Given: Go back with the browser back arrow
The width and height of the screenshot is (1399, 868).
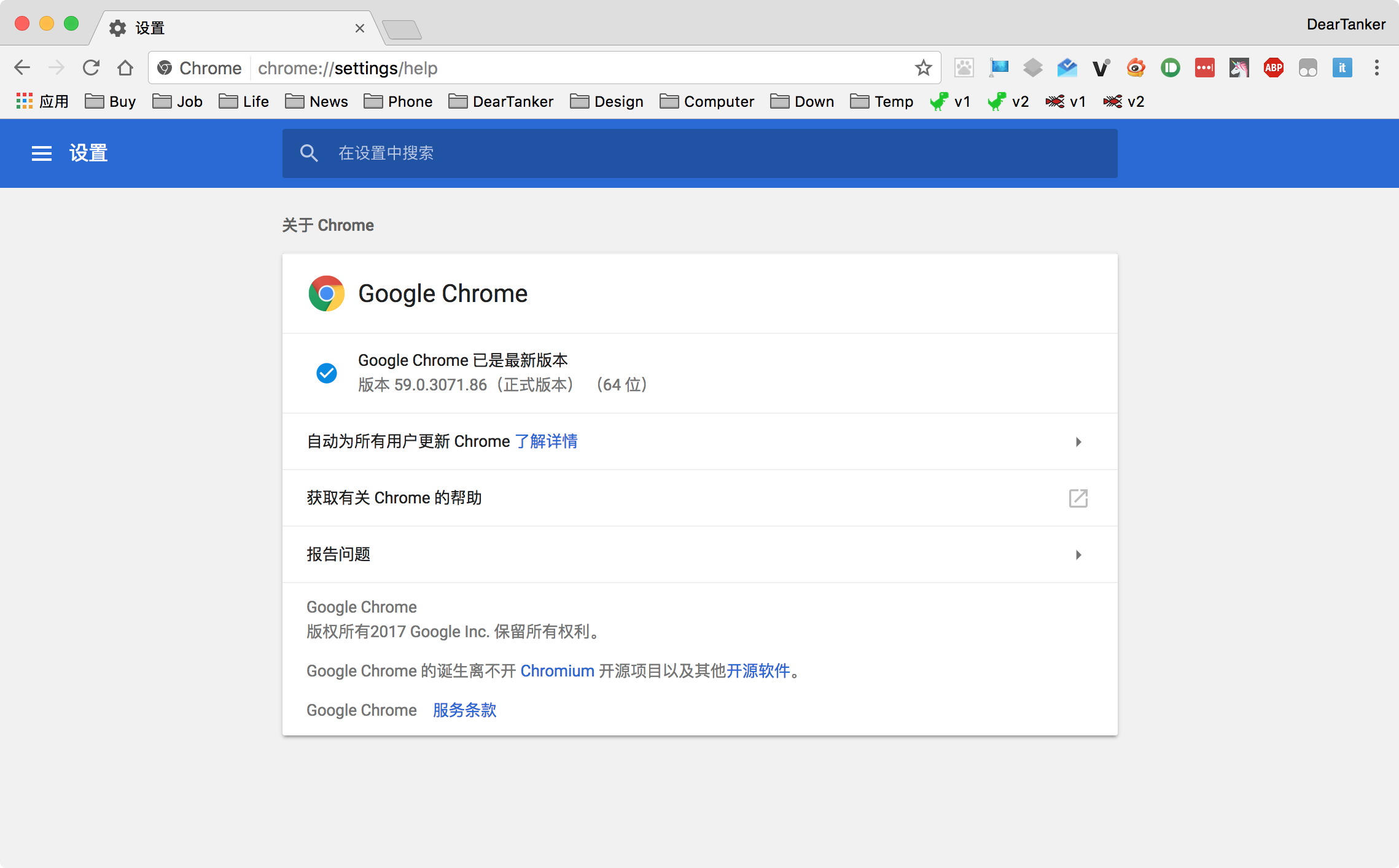Looking at the screenshot, I should (x=22, y=68).
